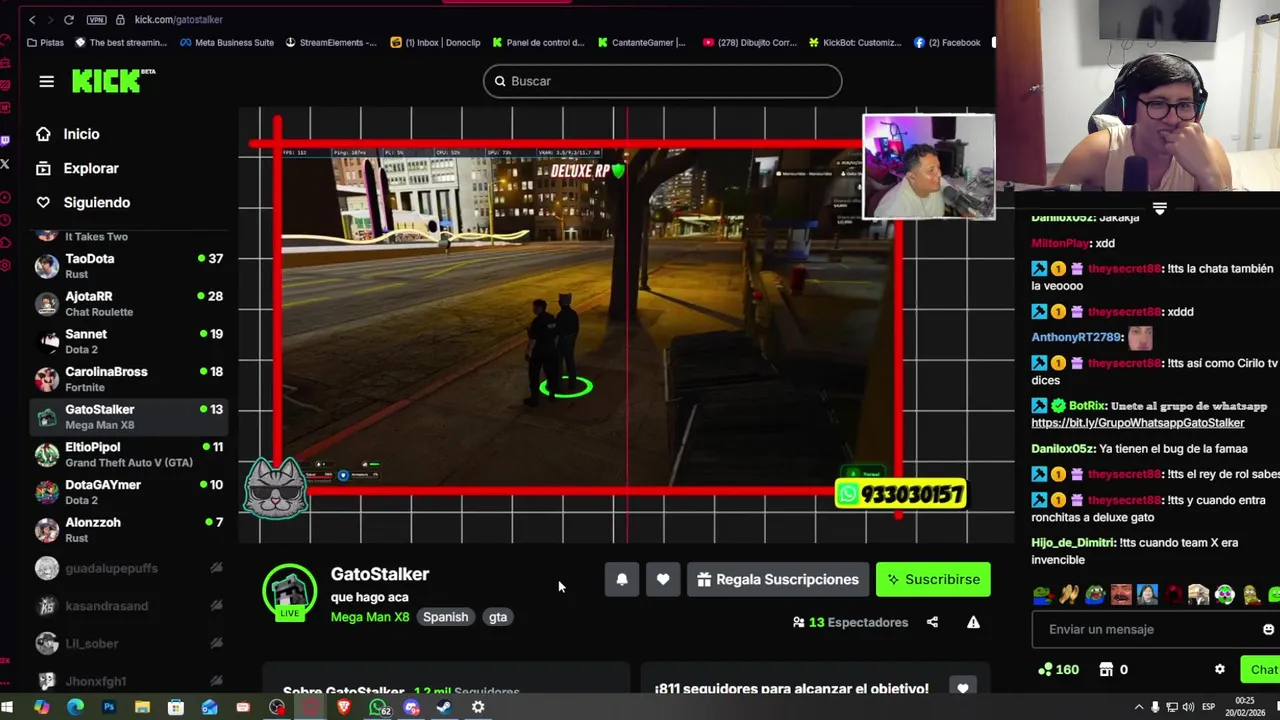Click Regala Suscripciones button

(x=778, y=579)
